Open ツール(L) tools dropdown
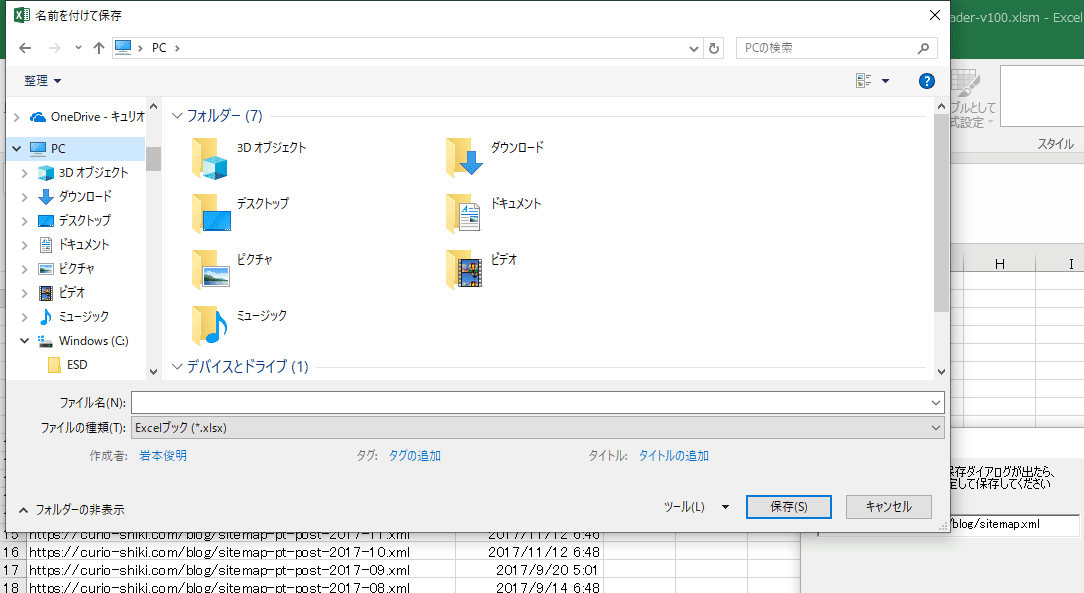The height and width of the screenshot is (593, 1084). 696,507
